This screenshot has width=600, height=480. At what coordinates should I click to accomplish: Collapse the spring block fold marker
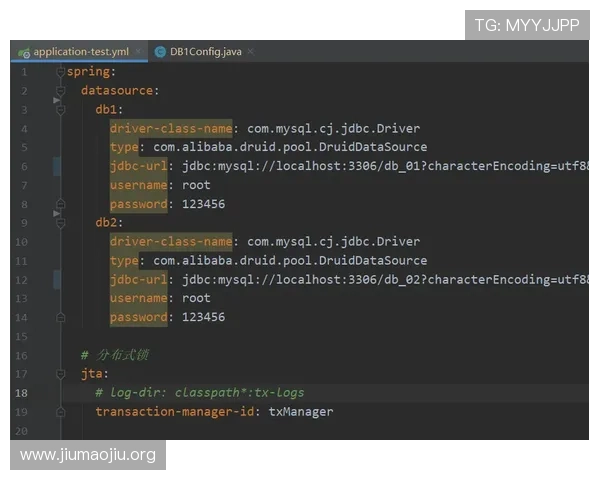point(60,72)
